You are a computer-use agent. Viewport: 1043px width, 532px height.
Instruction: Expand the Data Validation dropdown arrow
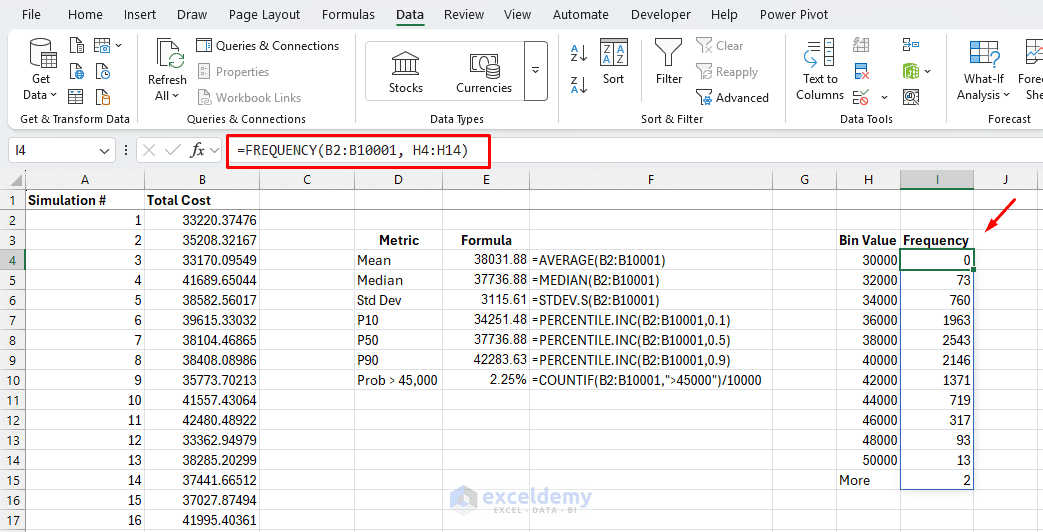point(884,98)
